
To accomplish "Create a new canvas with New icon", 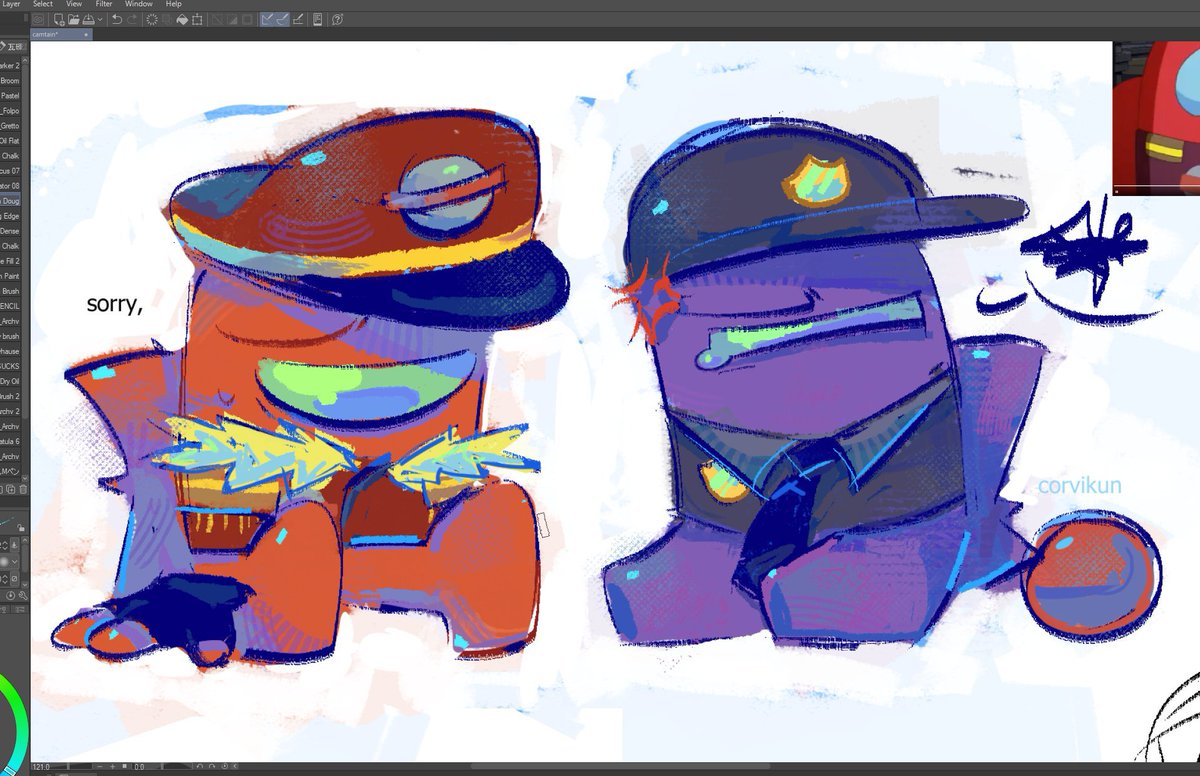I will 59,19.
